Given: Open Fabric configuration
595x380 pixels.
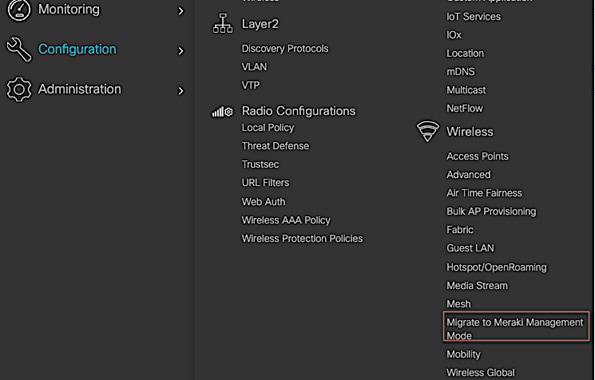Looking at the screenshot, I should coord(460,230).
